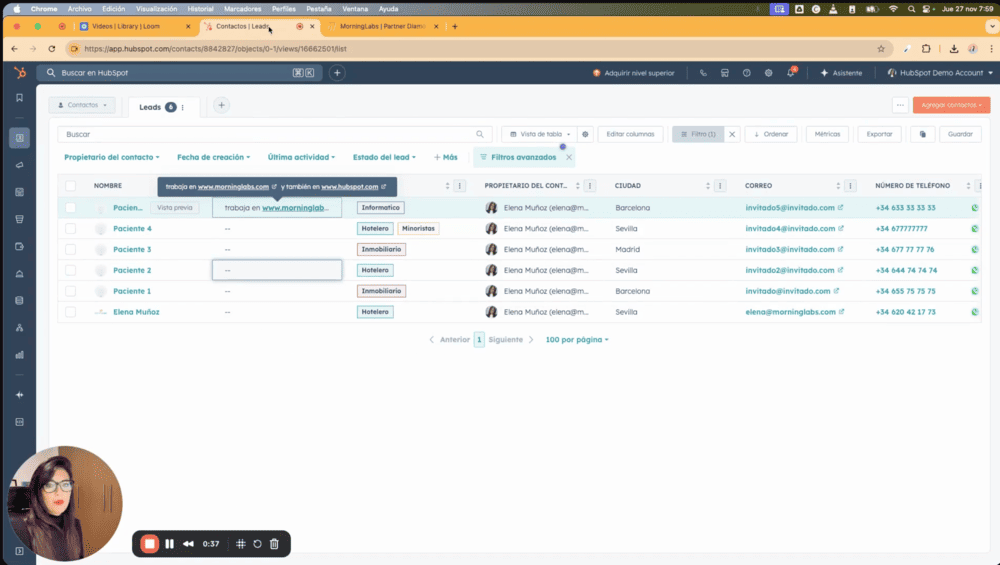Open the help question-mark icon
Image resolution: width=1000 pixels, height=565 pixels.
(746, 73)
